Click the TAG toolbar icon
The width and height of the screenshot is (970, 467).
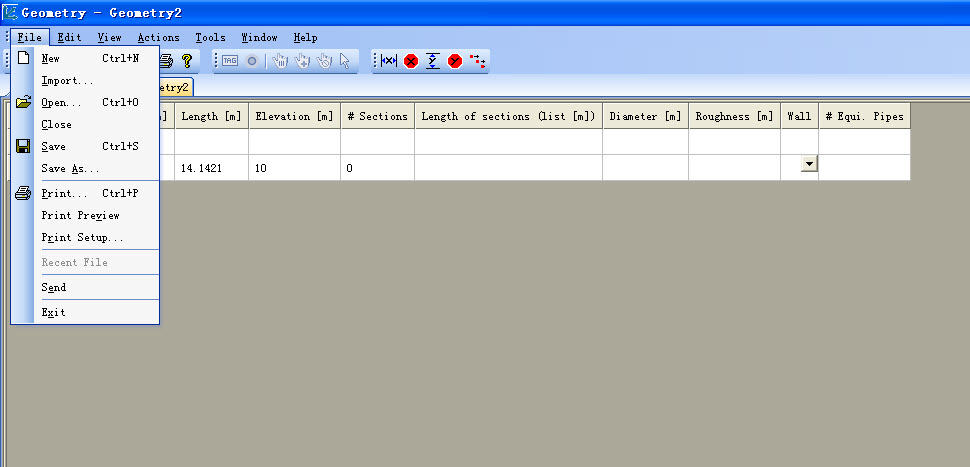click(x=230, y=61)
